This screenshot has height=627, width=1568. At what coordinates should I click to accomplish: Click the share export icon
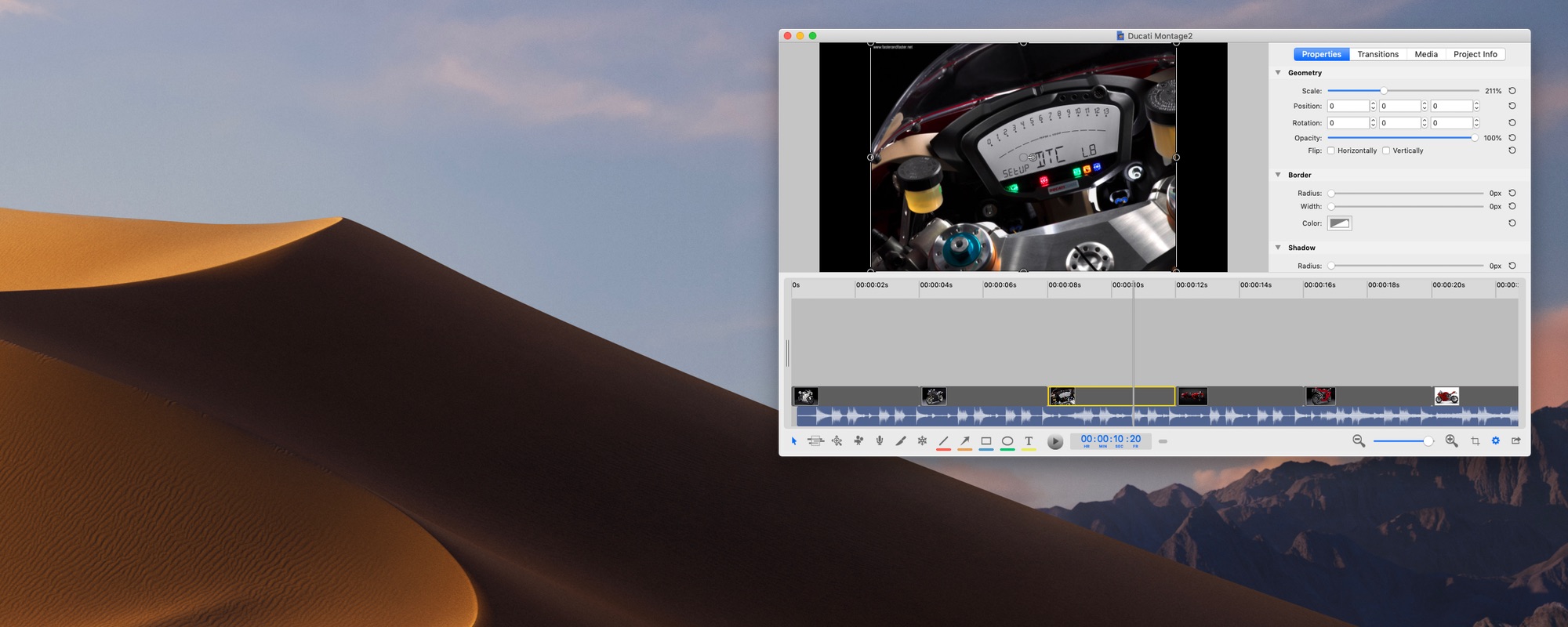[x=1516, y=441]
